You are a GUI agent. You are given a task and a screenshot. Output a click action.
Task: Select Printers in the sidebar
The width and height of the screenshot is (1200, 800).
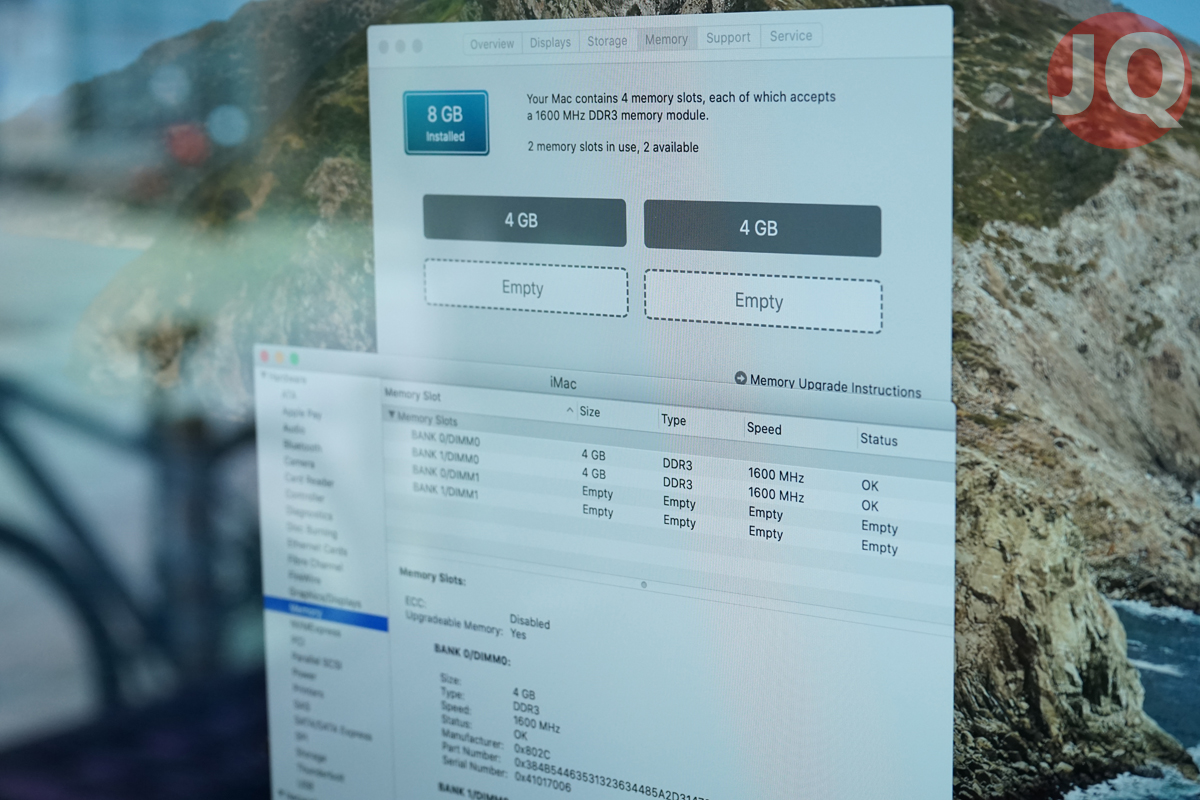coord(308,691)
